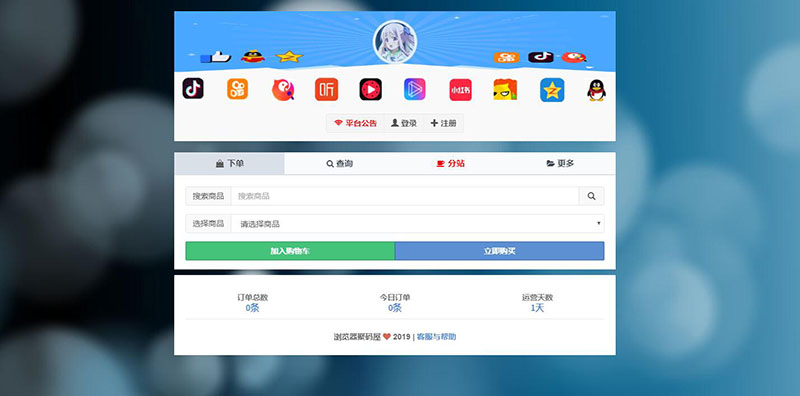
Task: Open the orange Kuaishou icon in the app row
Action: pyautogui.click(x=237, y=89)
